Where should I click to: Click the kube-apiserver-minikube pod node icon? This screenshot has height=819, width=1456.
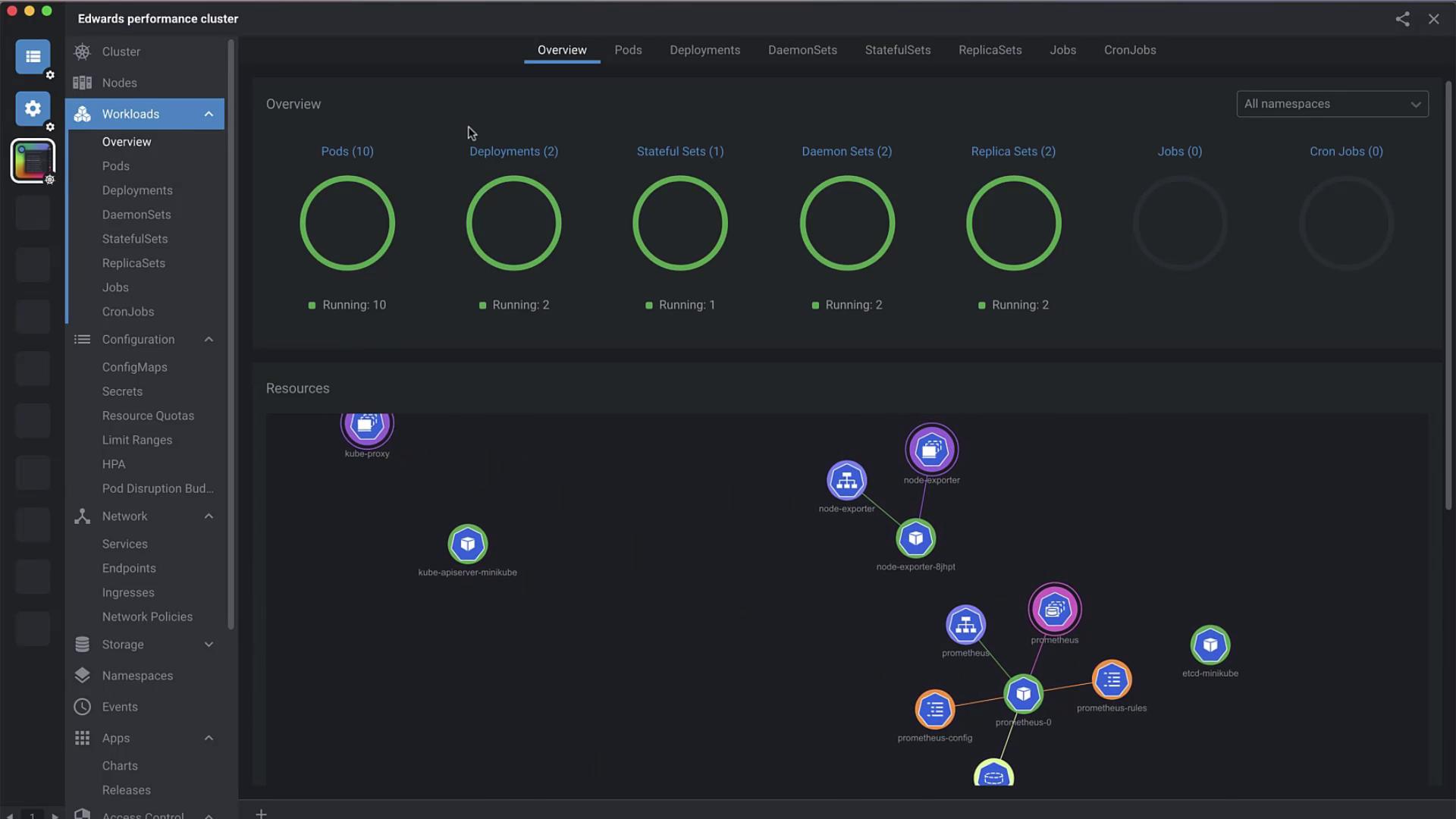pos(467,544)
